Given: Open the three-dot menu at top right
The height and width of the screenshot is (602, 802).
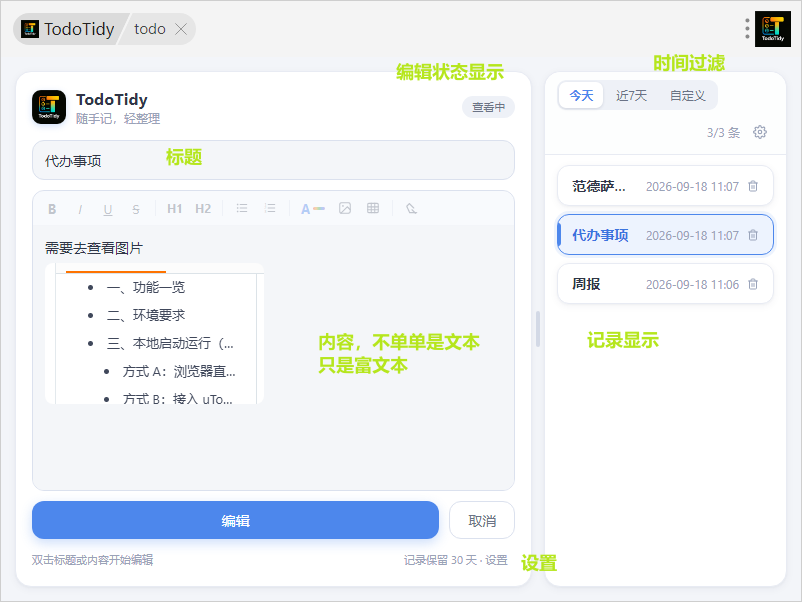Looking at the screenshot, I should 747,29.
